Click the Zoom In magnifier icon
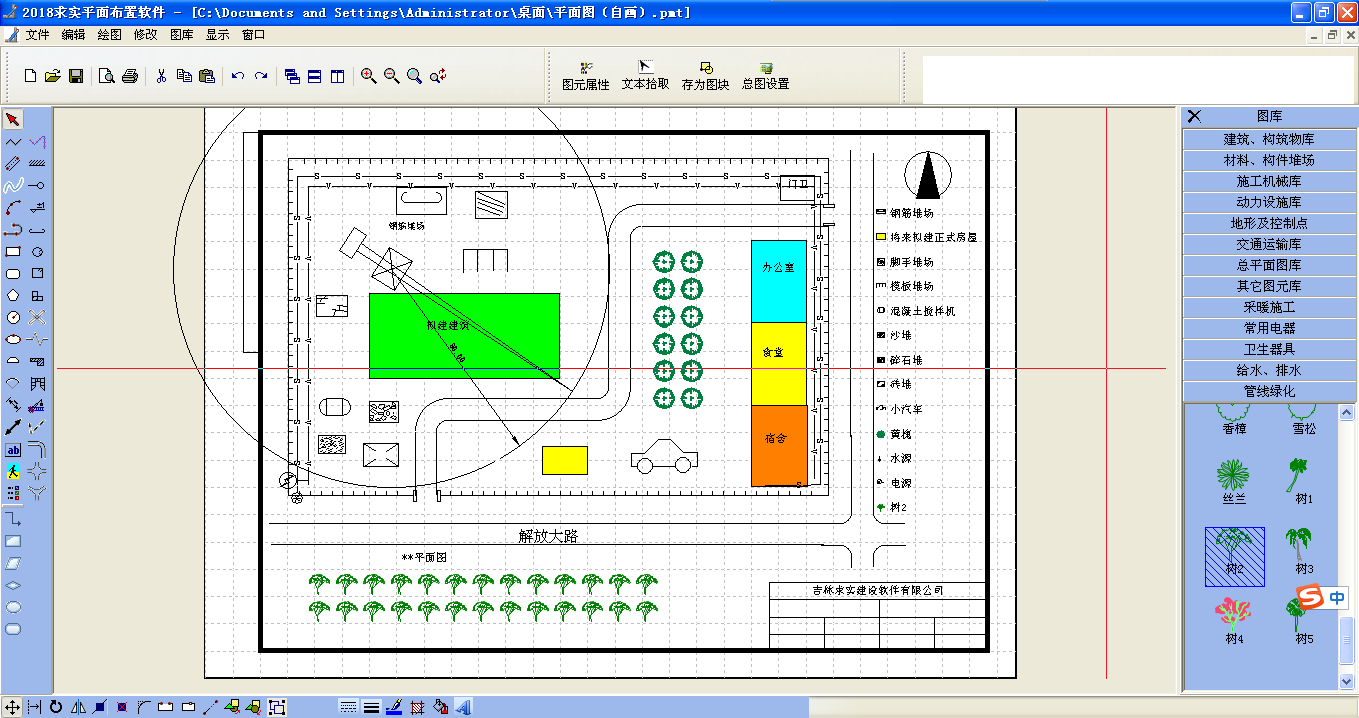Image resolution: width=1359 pixels, height=718 pixels. tap(369, 76)
